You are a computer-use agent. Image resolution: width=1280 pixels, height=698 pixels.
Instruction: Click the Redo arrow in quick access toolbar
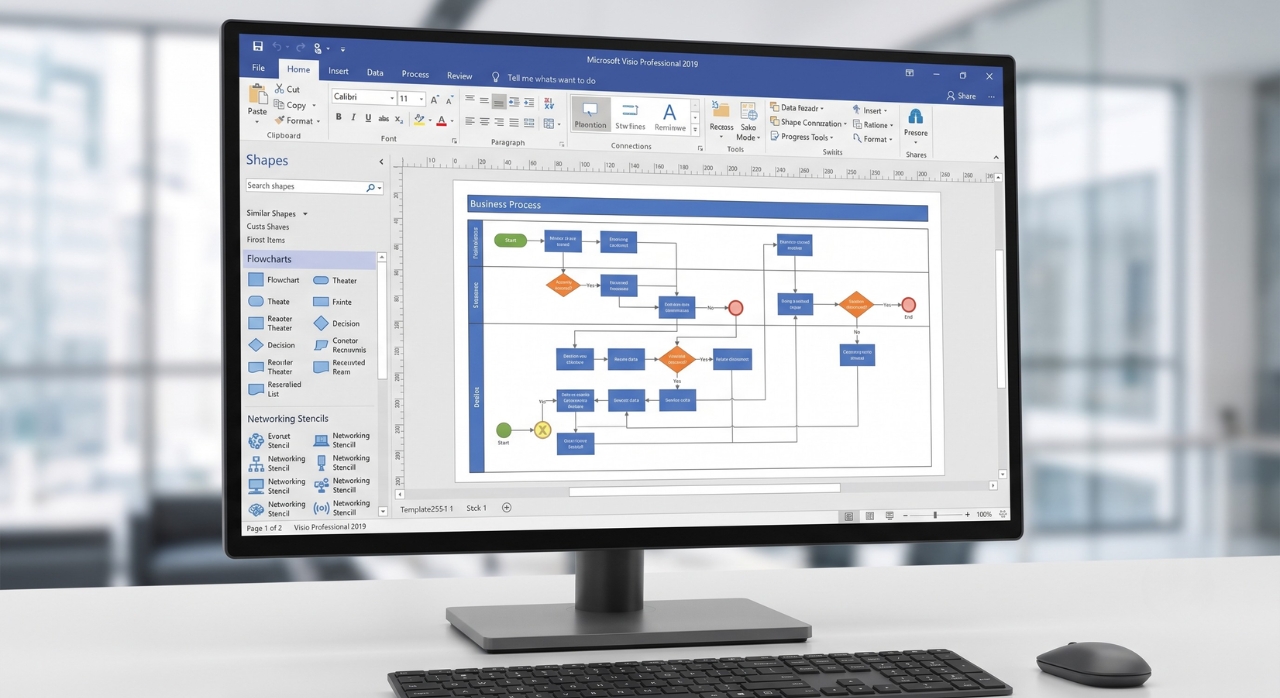coord(299,47)
